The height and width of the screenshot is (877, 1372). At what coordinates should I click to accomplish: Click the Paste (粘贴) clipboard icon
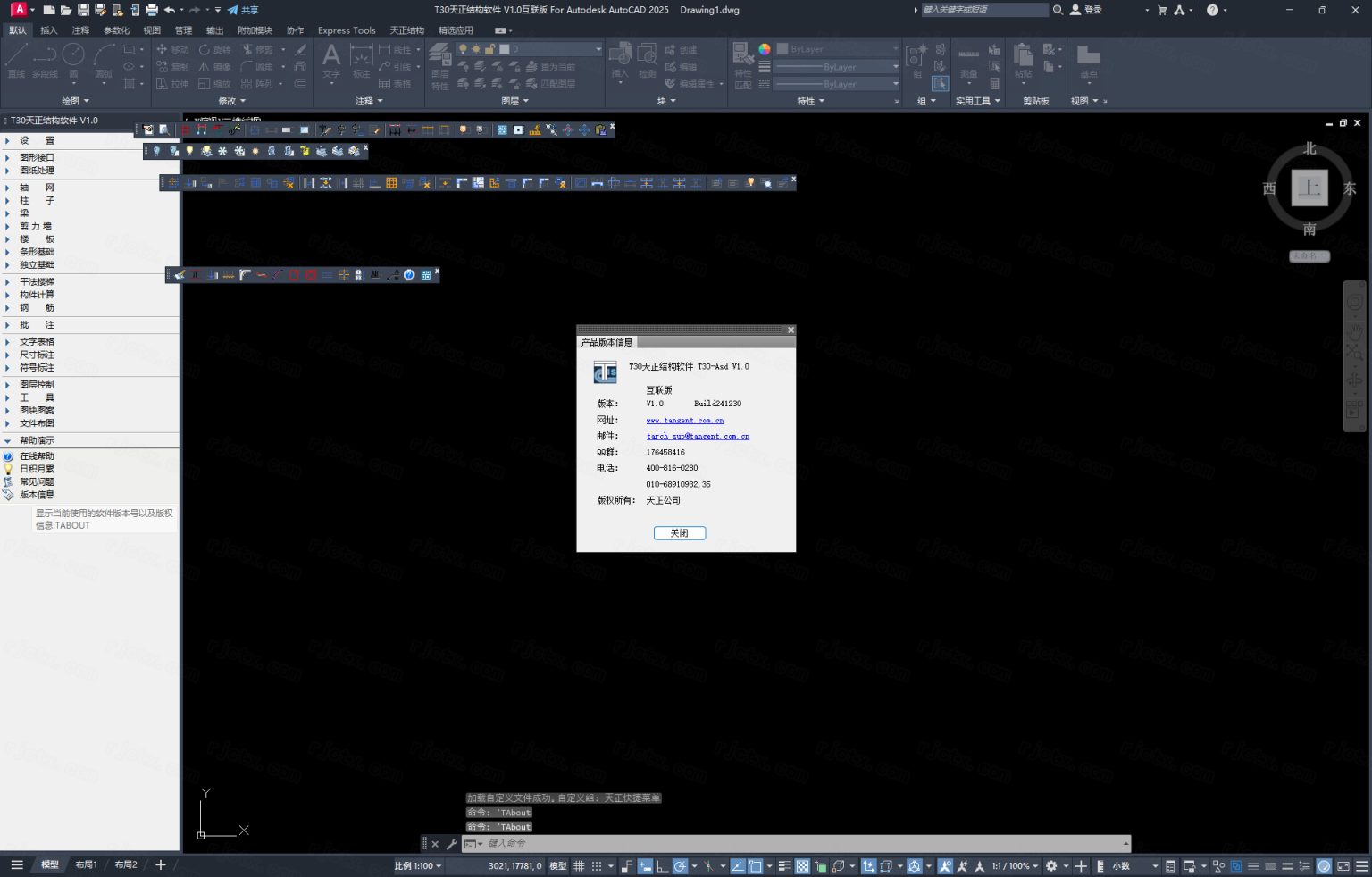[x=1023, y=61]
